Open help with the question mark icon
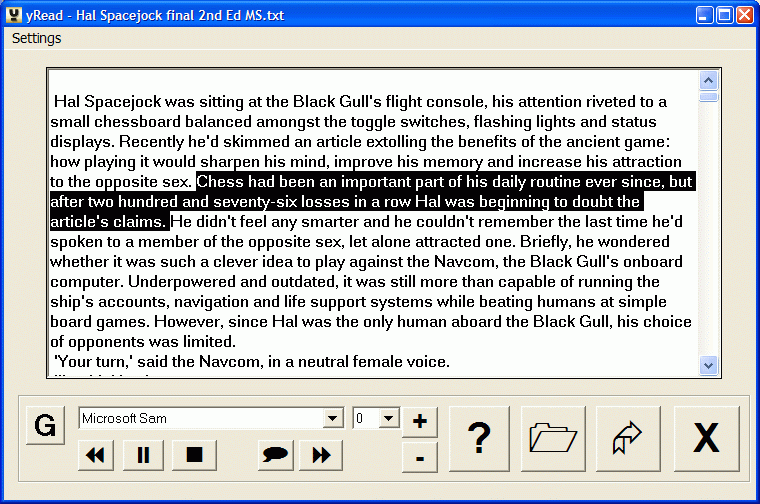 point(480,438)
